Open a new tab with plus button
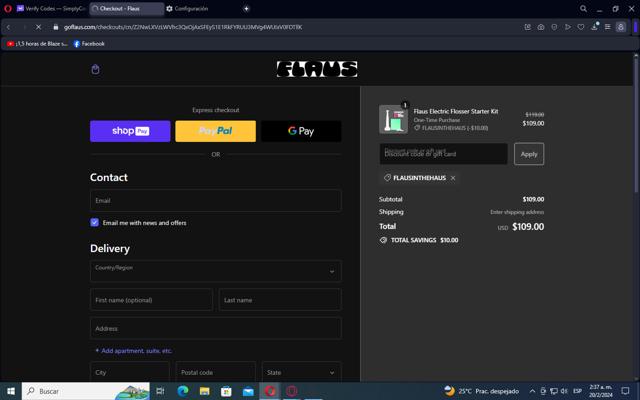 (x=246, y=8)
